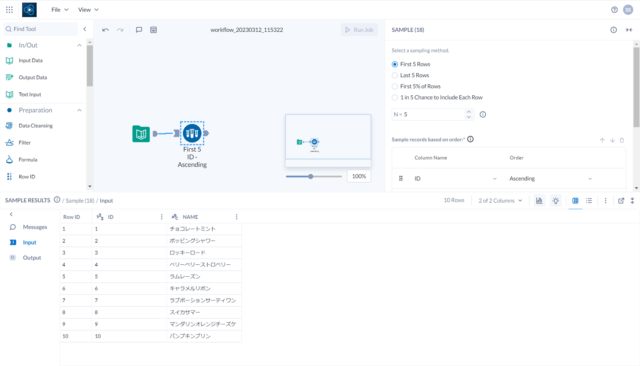The image size is (640, 366).
Task: Focus the Find Tool search field
Action: 40,29
